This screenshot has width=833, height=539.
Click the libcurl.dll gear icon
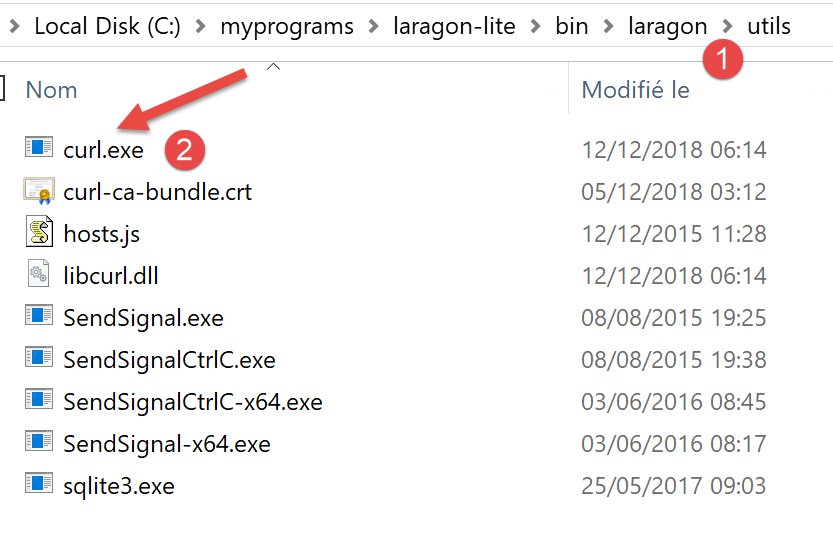coord(38,275)
